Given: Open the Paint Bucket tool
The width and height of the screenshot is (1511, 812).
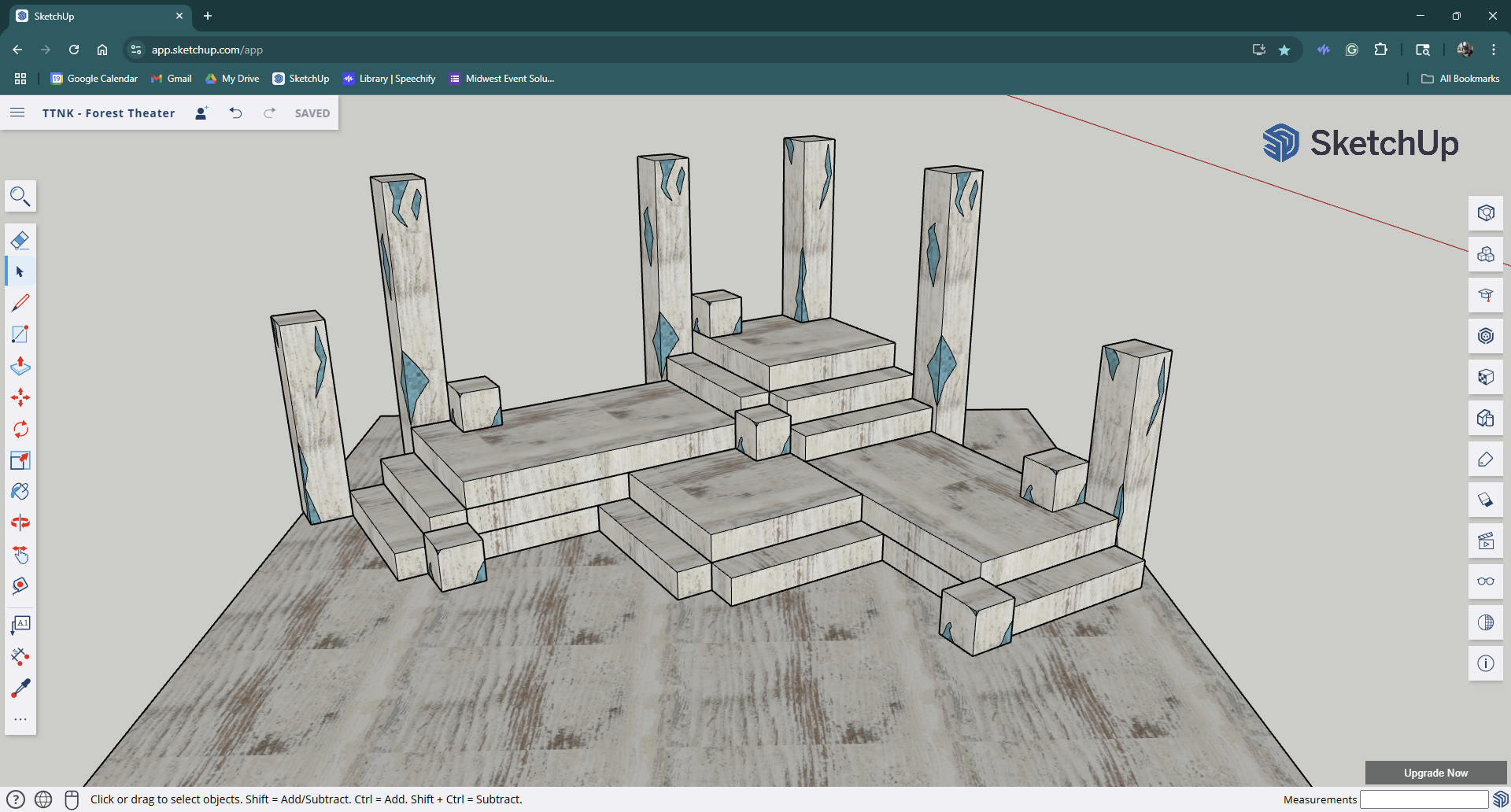Looking at the screenshot, I should [x=20, y=492].
